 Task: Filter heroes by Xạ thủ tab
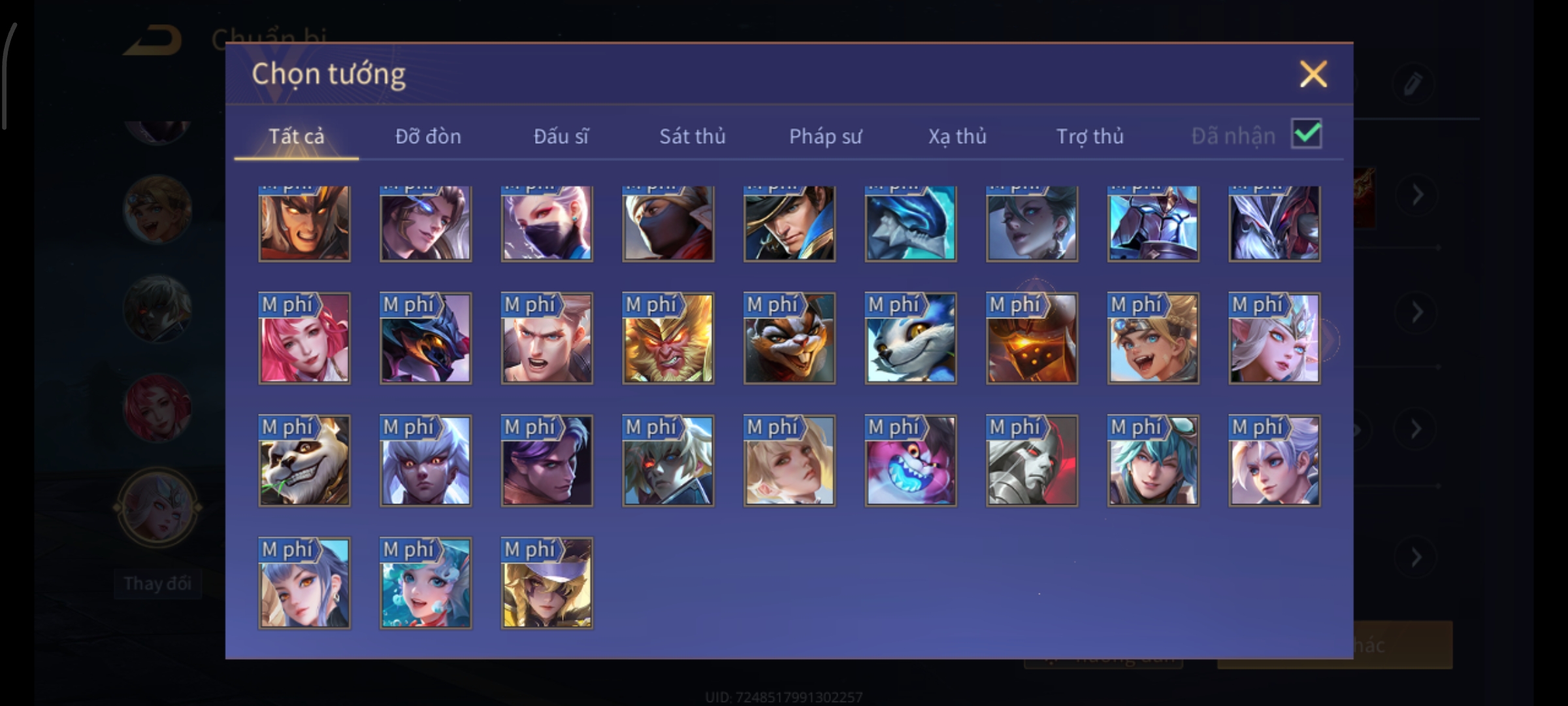click(x=957, y=136)
